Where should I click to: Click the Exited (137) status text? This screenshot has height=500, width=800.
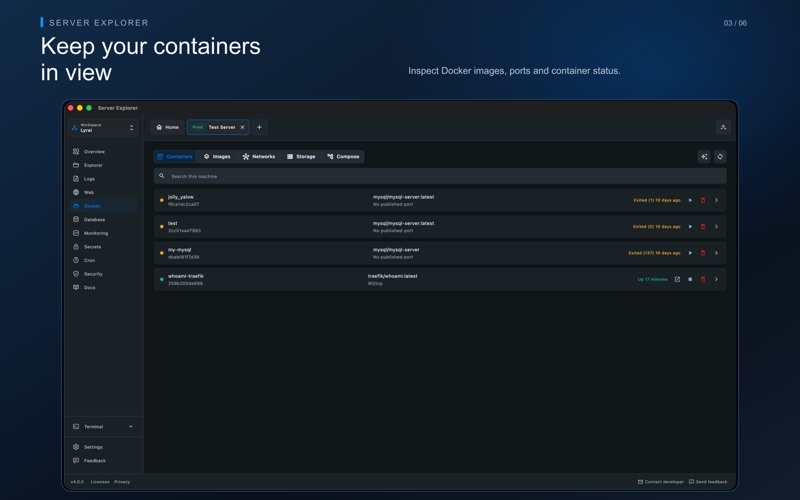point(654,253)
